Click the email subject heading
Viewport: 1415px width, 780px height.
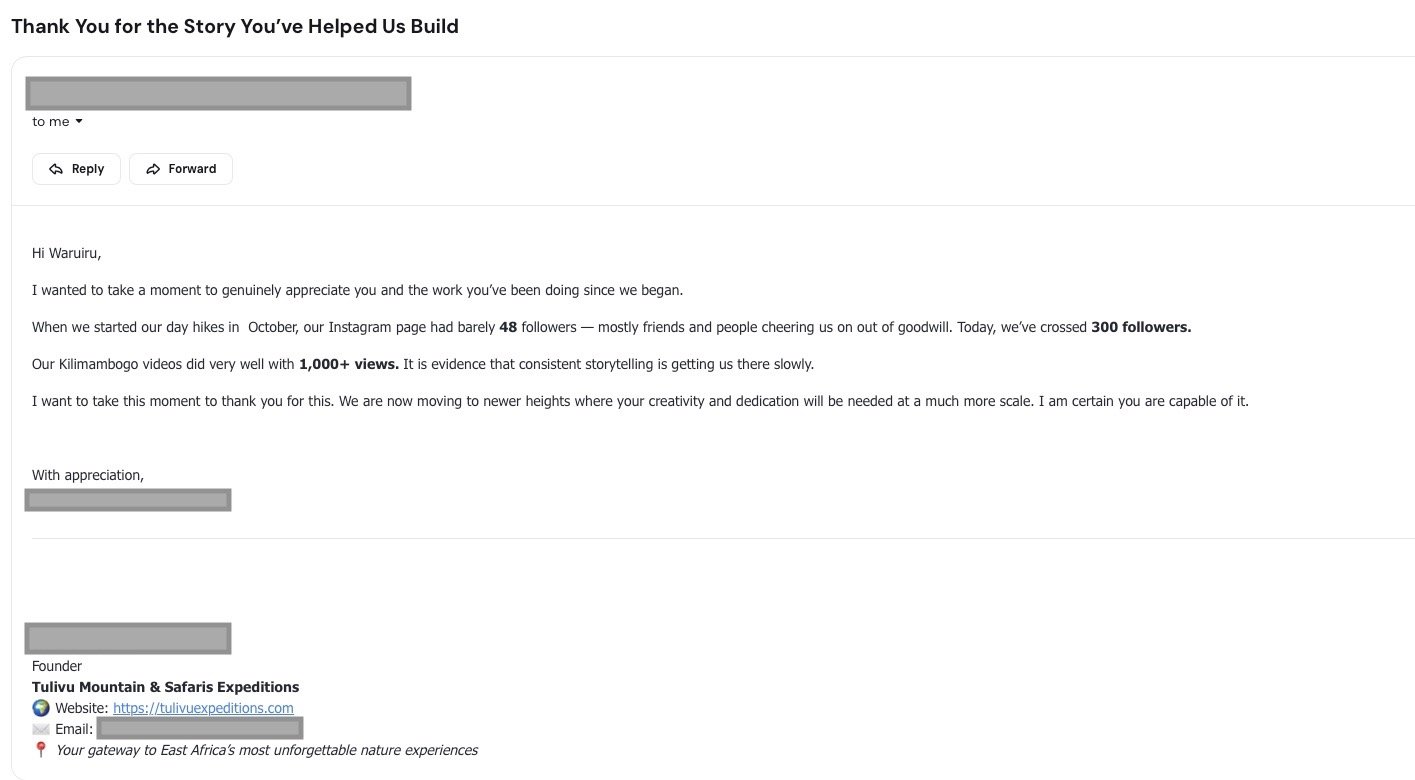pos(235,26)
